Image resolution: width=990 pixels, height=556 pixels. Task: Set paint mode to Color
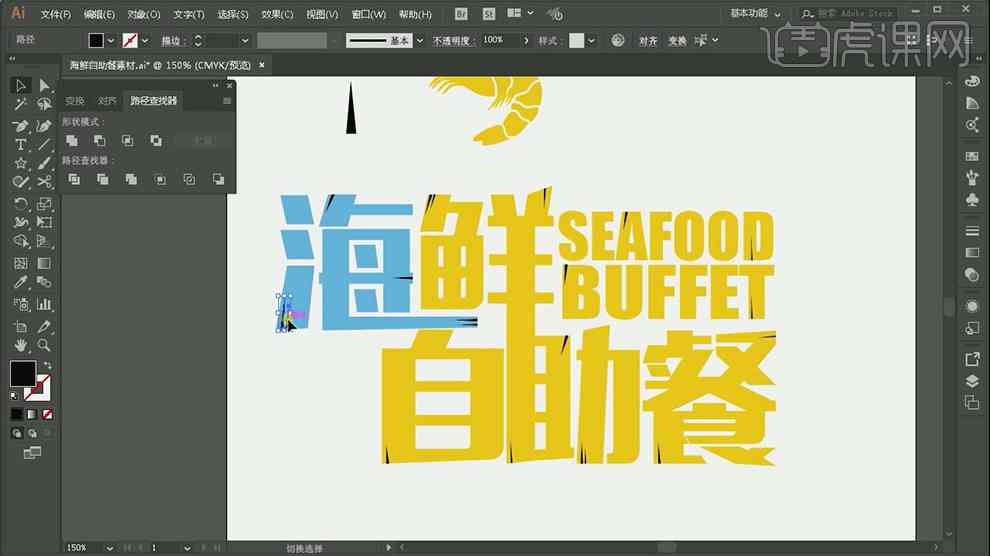click(x=16, y=415)
